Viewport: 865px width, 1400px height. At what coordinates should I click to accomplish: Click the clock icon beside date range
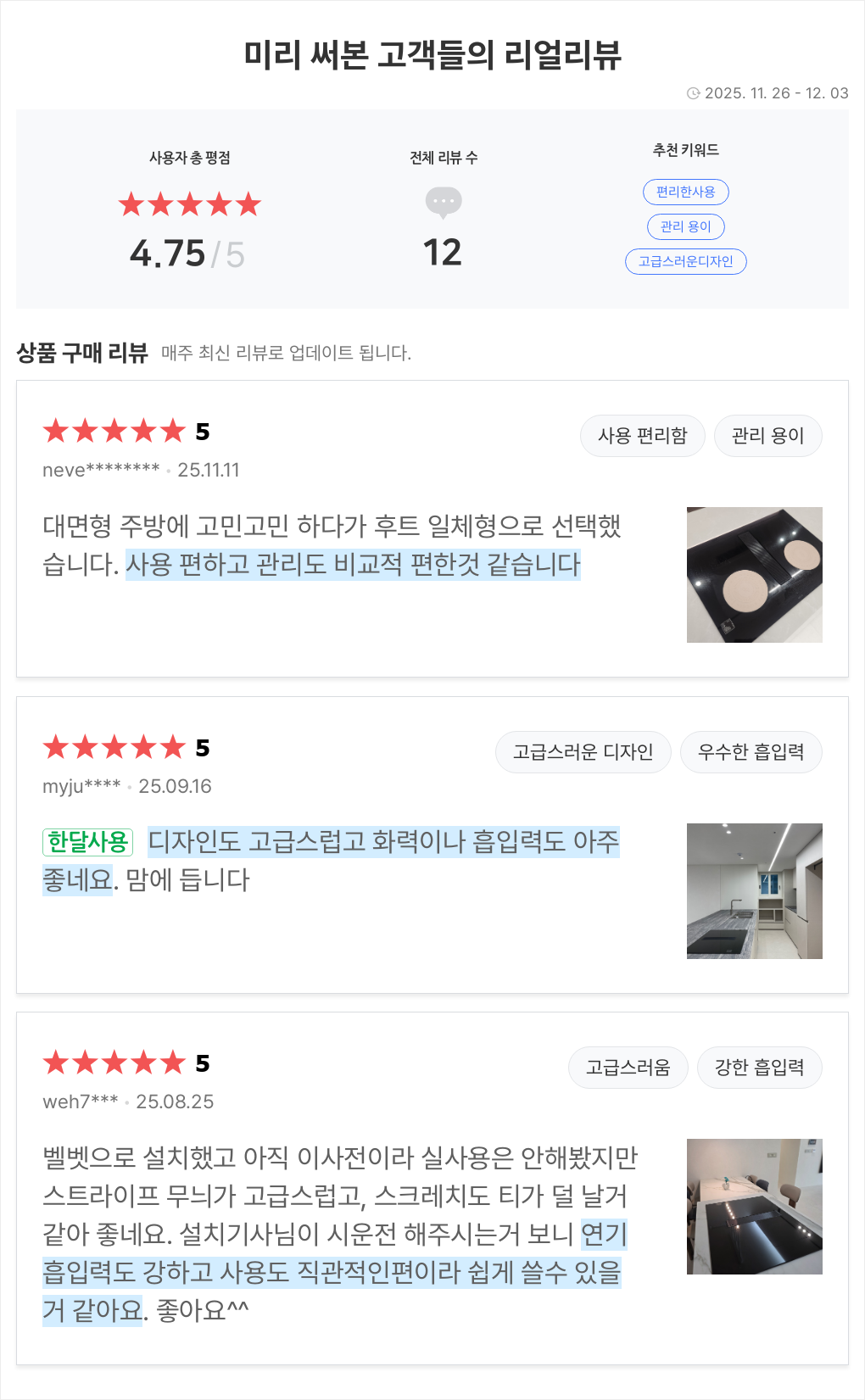click(x=693, y=93)
